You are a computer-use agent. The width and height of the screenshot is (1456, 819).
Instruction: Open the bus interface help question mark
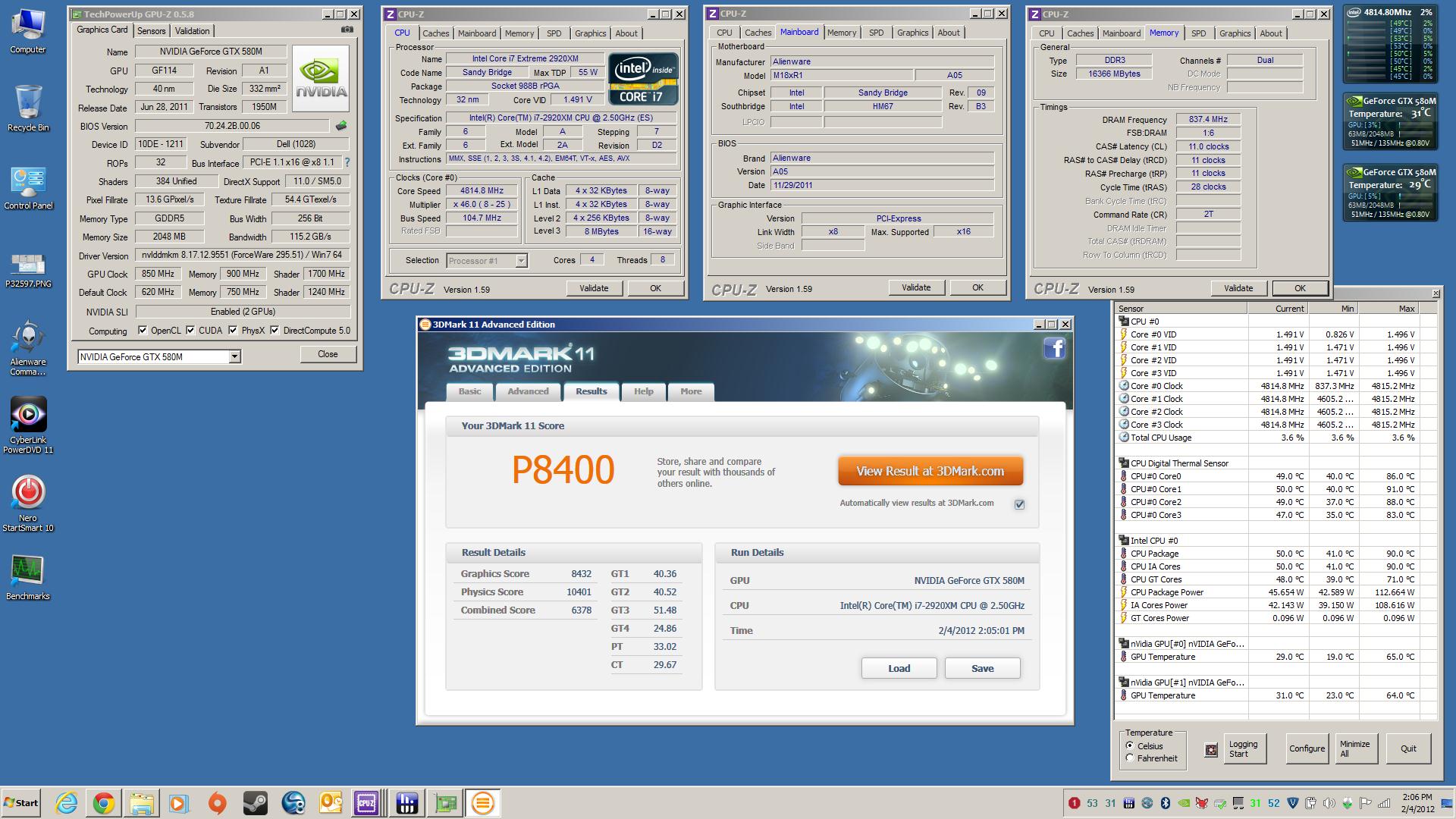click(347, 162)
